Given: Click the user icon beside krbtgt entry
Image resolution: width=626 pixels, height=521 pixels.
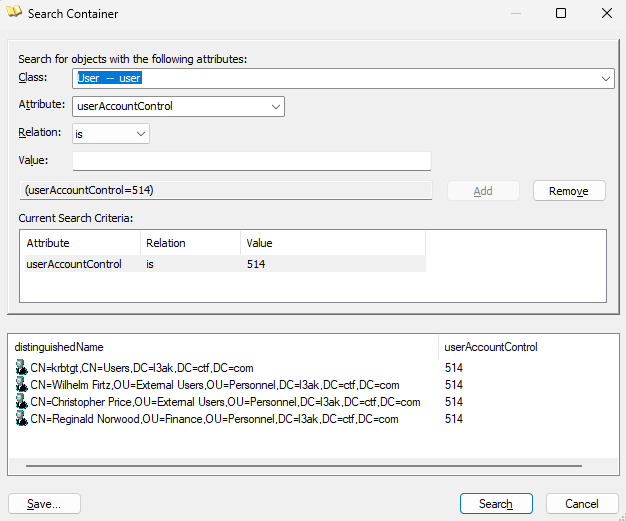Looking at the screenshot, I should (x=21, y=368).
